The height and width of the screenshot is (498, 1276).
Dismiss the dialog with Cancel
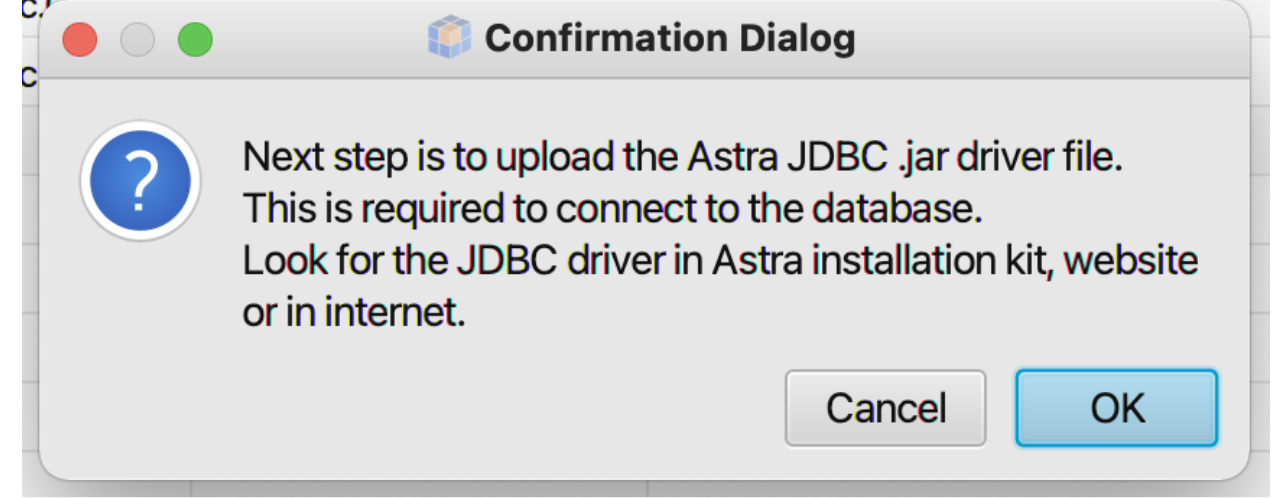coord(885,408)
